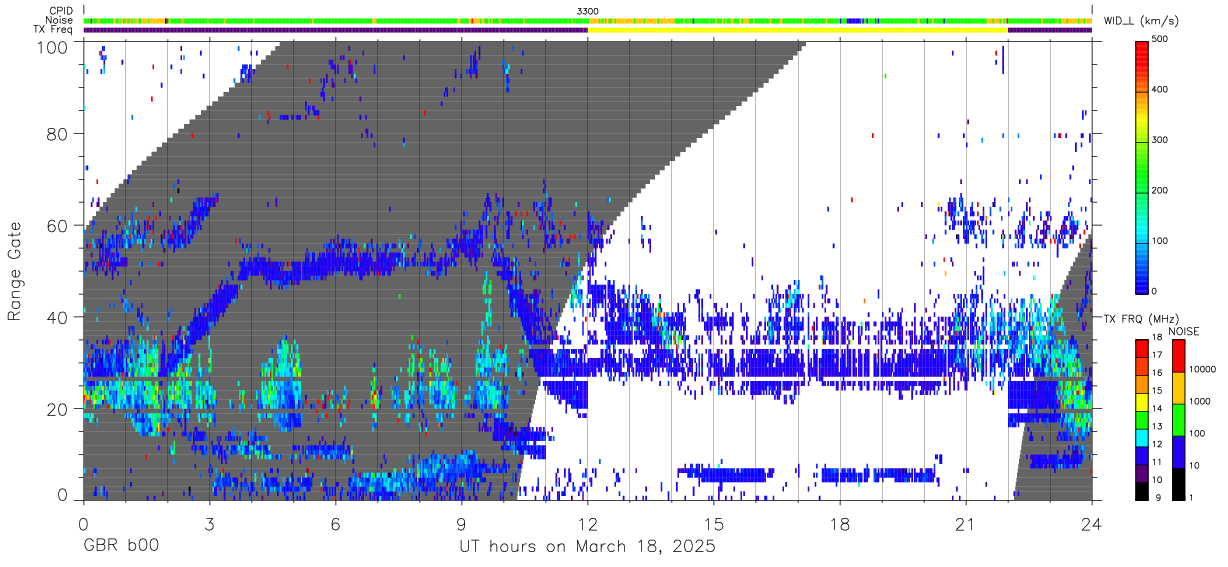Click the 18 tick on UT hours axis
The width and height of the screenshot is (1228, 567).
840,524
